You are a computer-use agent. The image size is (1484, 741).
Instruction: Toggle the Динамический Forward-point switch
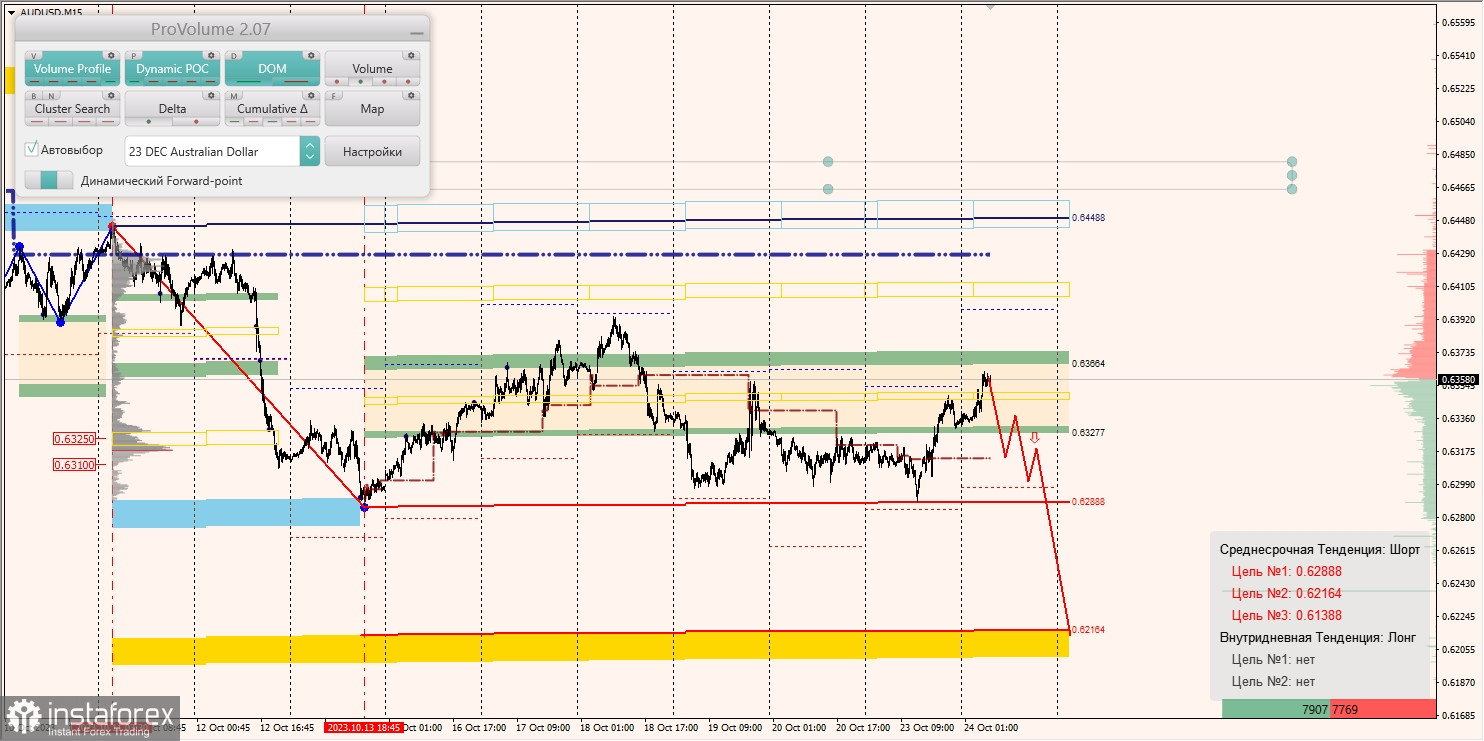pyautogui.click(x=49, y=180)
